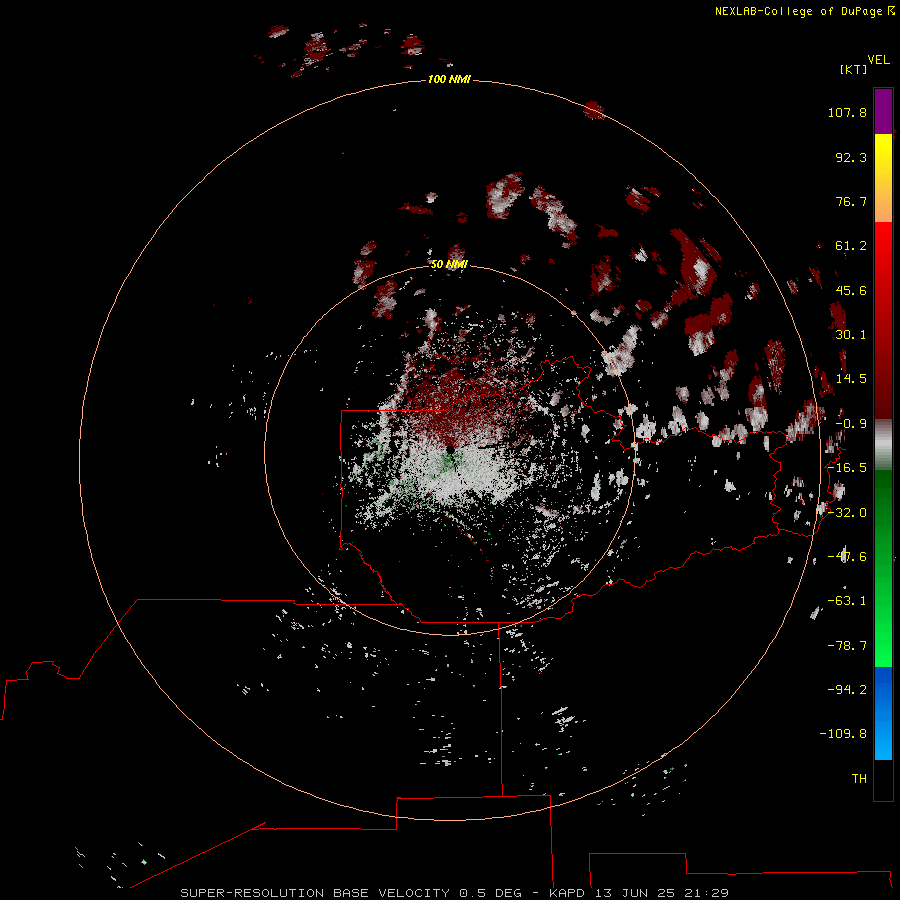Click the [KT] units label
This screenshot has width=900, height=900.
854,69
